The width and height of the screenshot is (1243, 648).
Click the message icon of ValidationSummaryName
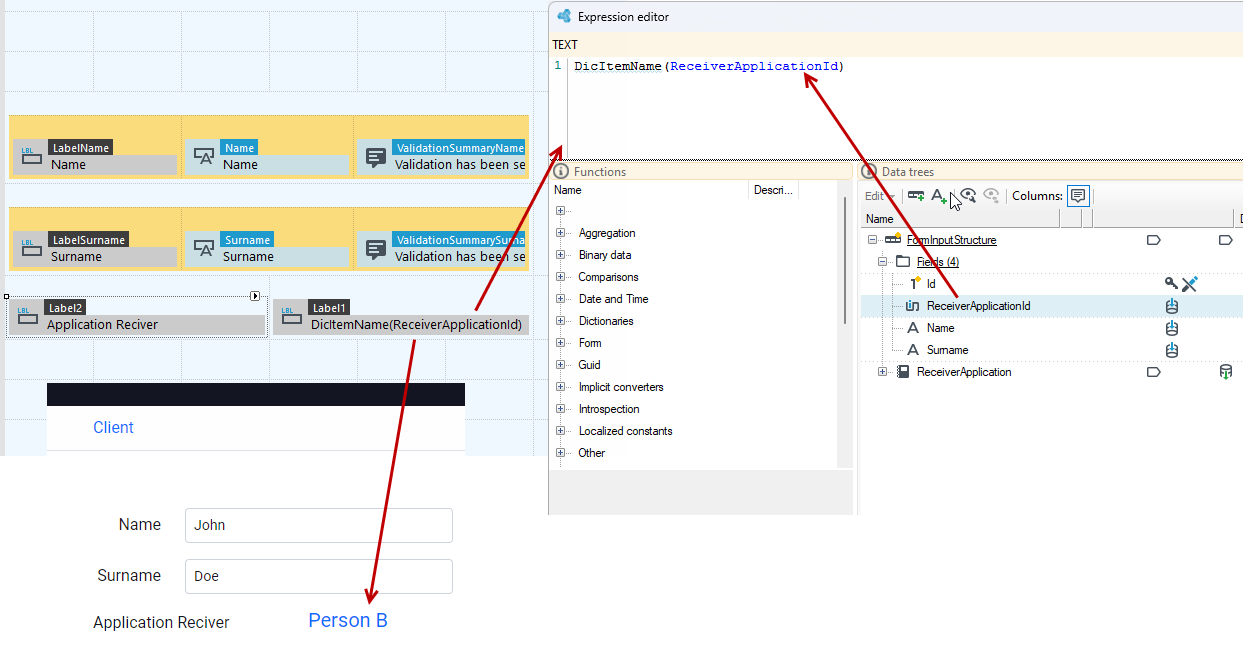[x=376, y=157]
